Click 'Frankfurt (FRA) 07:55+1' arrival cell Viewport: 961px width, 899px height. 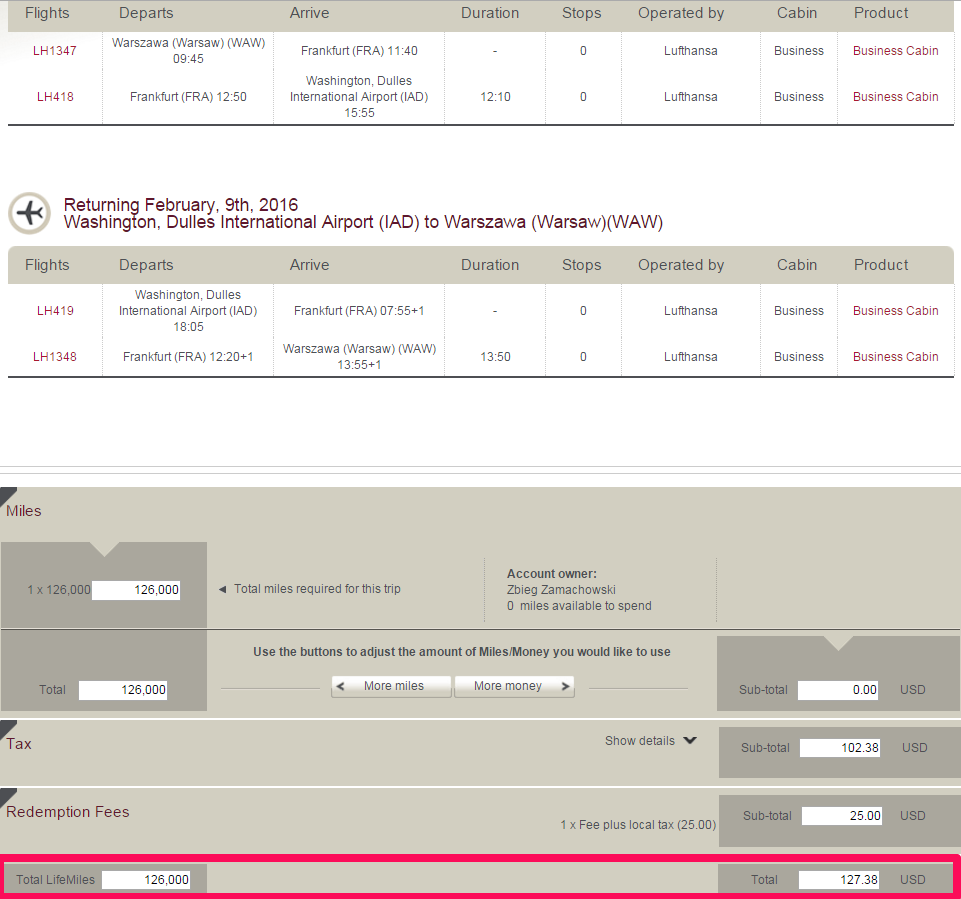click(x=359, y=311)
